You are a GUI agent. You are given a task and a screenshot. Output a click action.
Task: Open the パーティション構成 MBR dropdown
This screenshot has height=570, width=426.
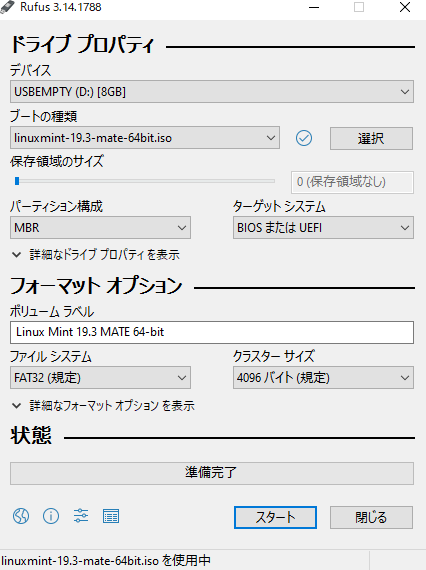pos(100,228)
